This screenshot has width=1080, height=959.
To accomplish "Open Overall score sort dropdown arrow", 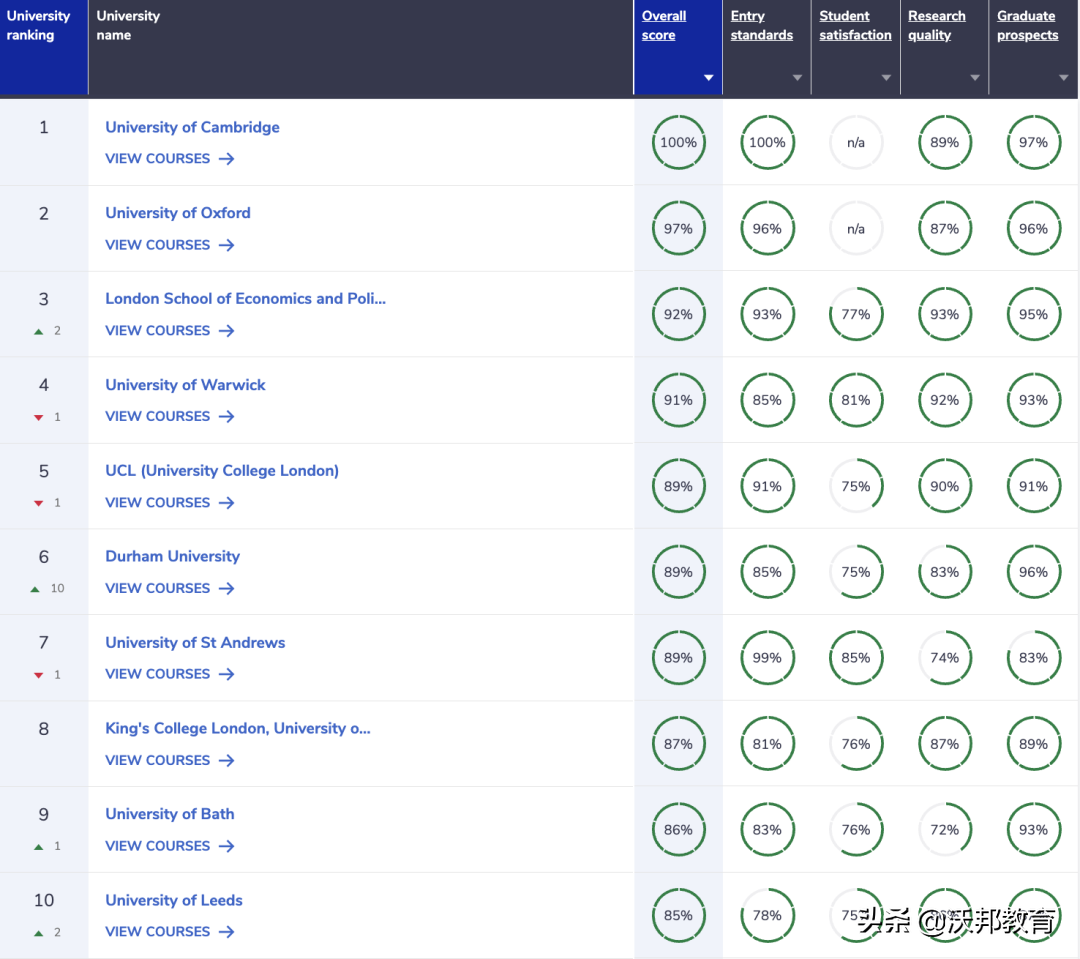I will pos(708,78).
